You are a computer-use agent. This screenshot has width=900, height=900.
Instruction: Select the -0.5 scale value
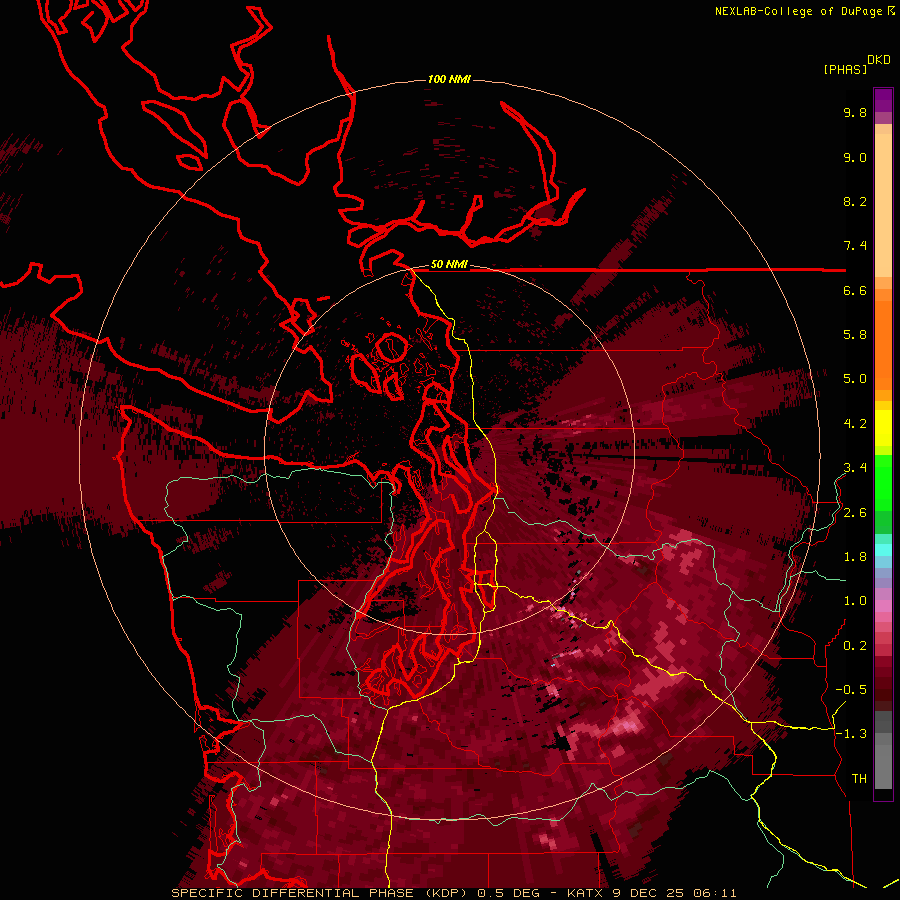coord(851,690)
